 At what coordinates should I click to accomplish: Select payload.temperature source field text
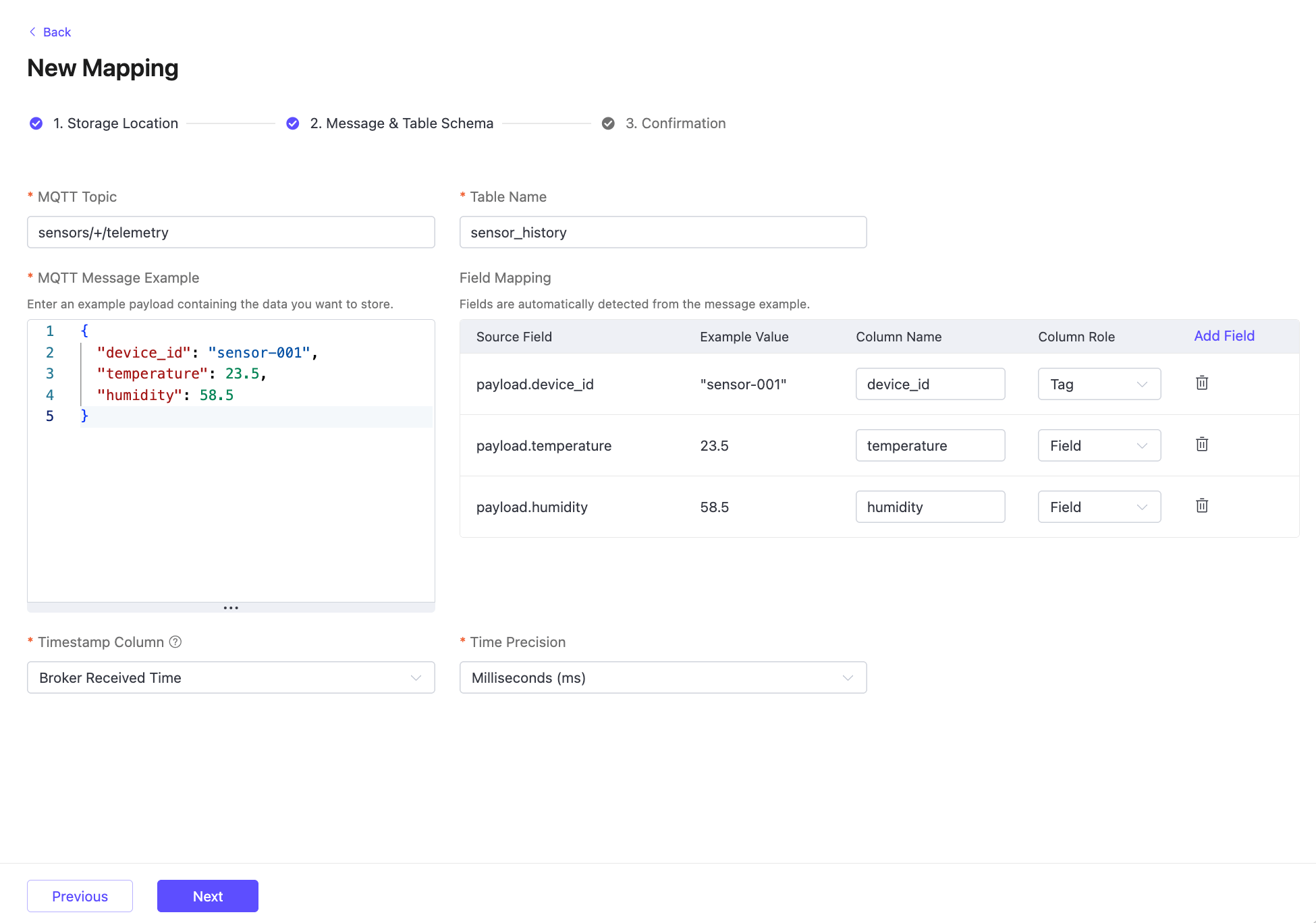[544, 445]
